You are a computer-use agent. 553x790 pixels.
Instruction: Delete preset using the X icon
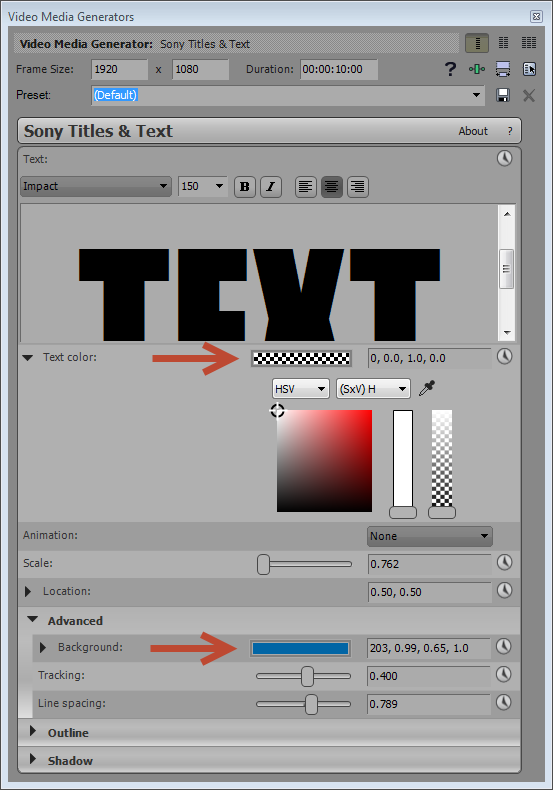[x=528, y=95]
